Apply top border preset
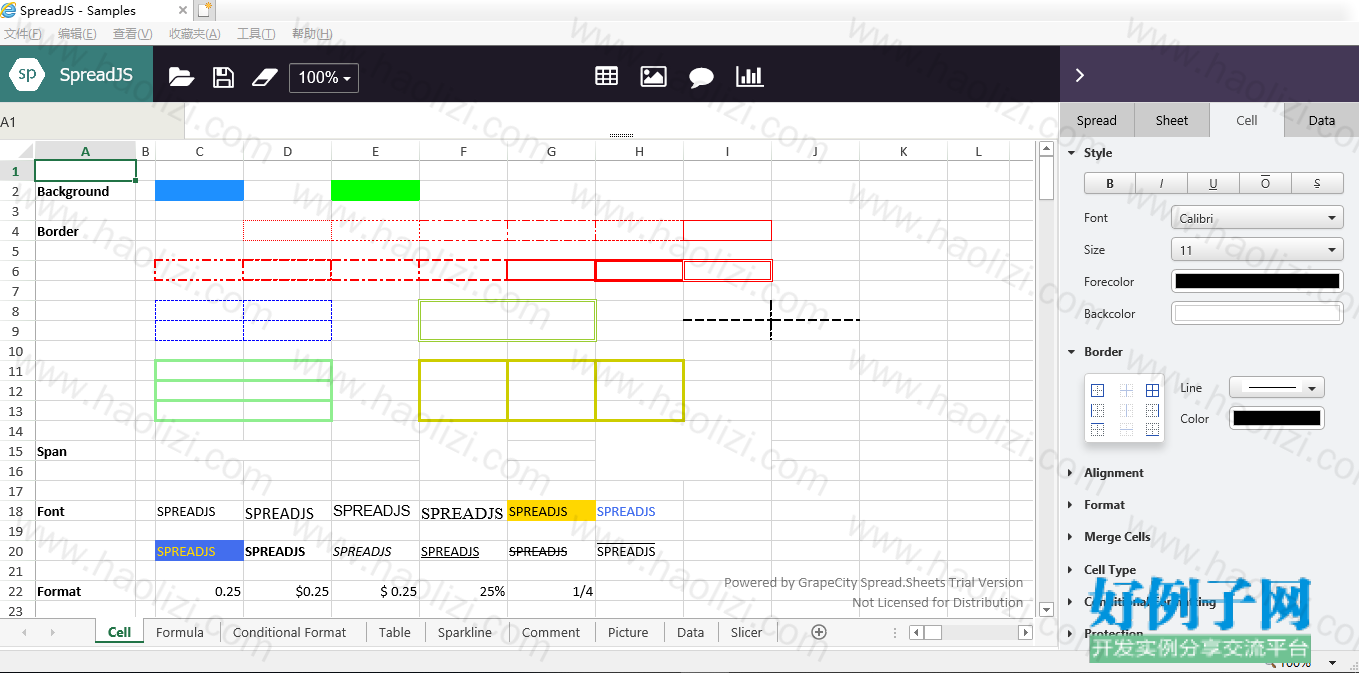Viewport: 1359px width, 673px height. [1097, 429]
